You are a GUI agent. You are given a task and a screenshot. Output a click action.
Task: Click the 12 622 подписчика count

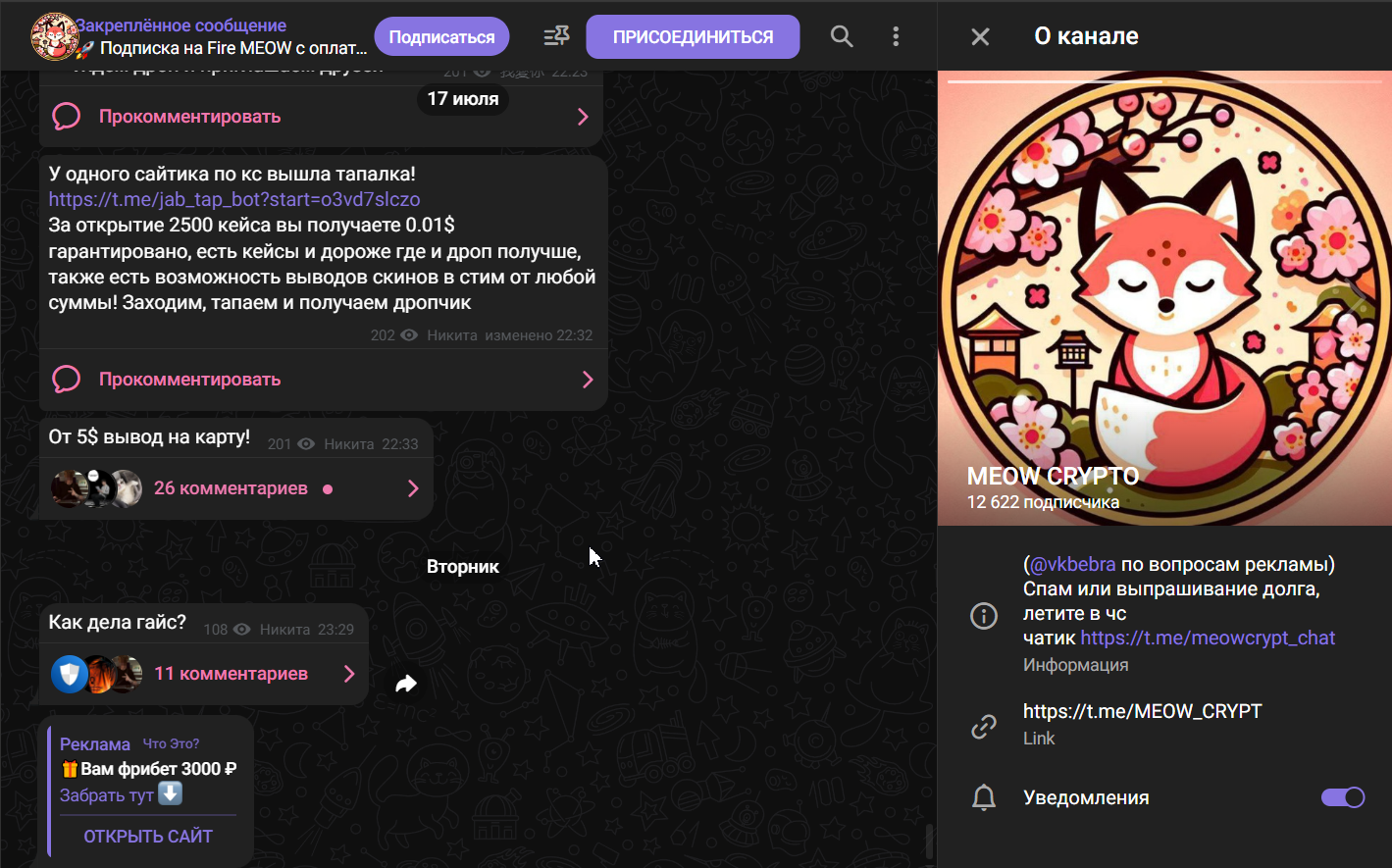(1043, 502)
